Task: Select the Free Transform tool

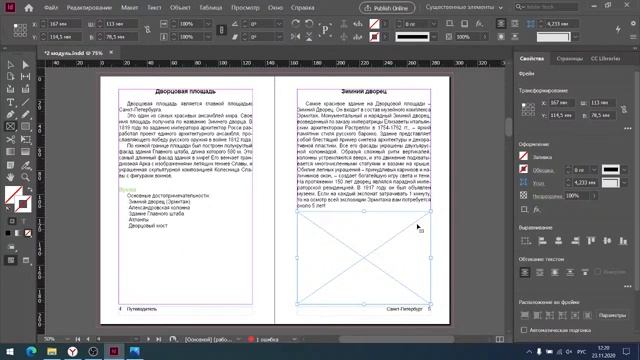Action: point(25,140)
